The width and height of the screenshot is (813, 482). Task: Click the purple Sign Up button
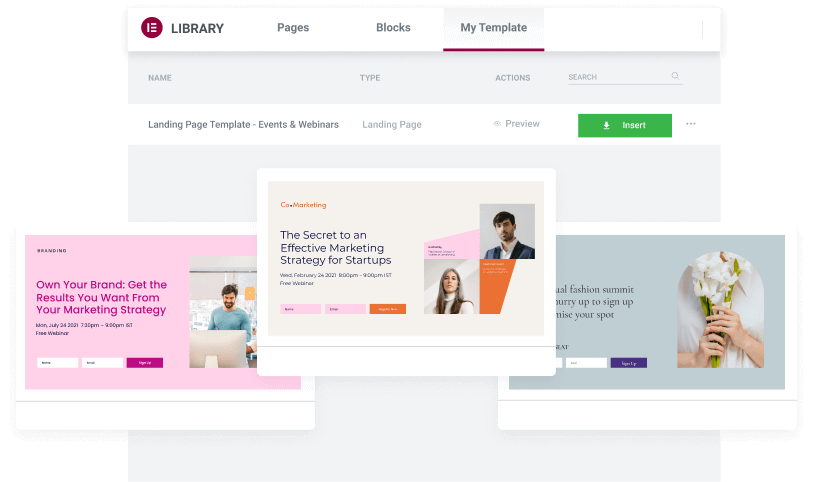point(628,362)
